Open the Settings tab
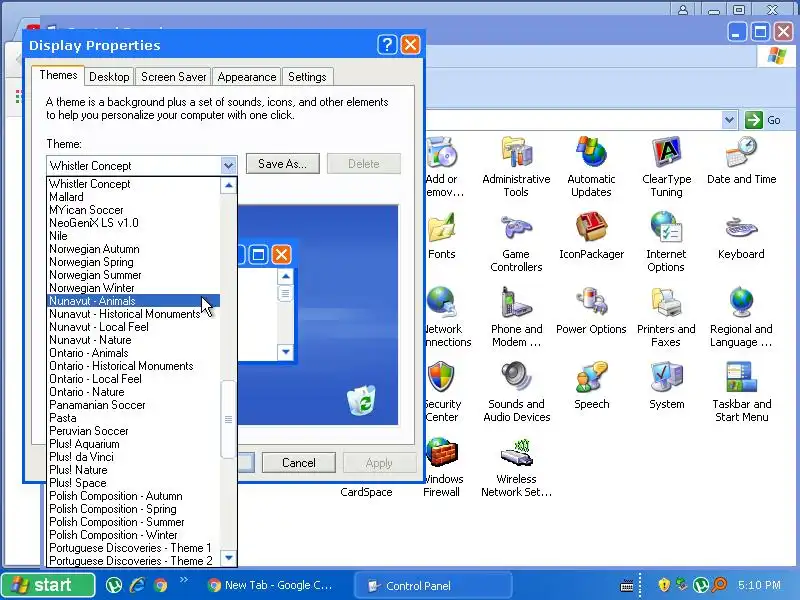Screen dimensions: 800x600 tap(307, 77)
